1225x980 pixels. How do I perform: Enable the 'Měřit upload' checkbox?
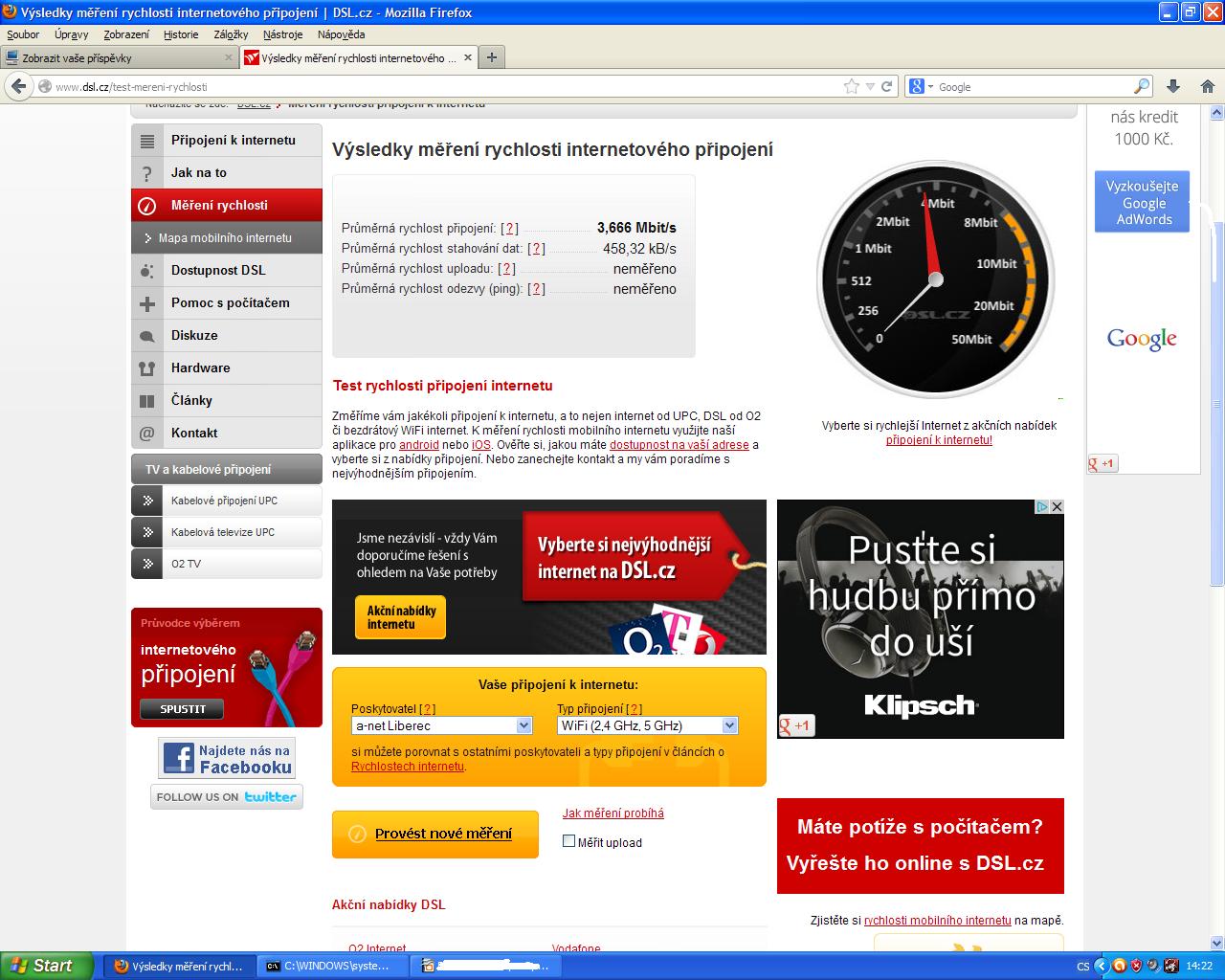coord(568,841)
